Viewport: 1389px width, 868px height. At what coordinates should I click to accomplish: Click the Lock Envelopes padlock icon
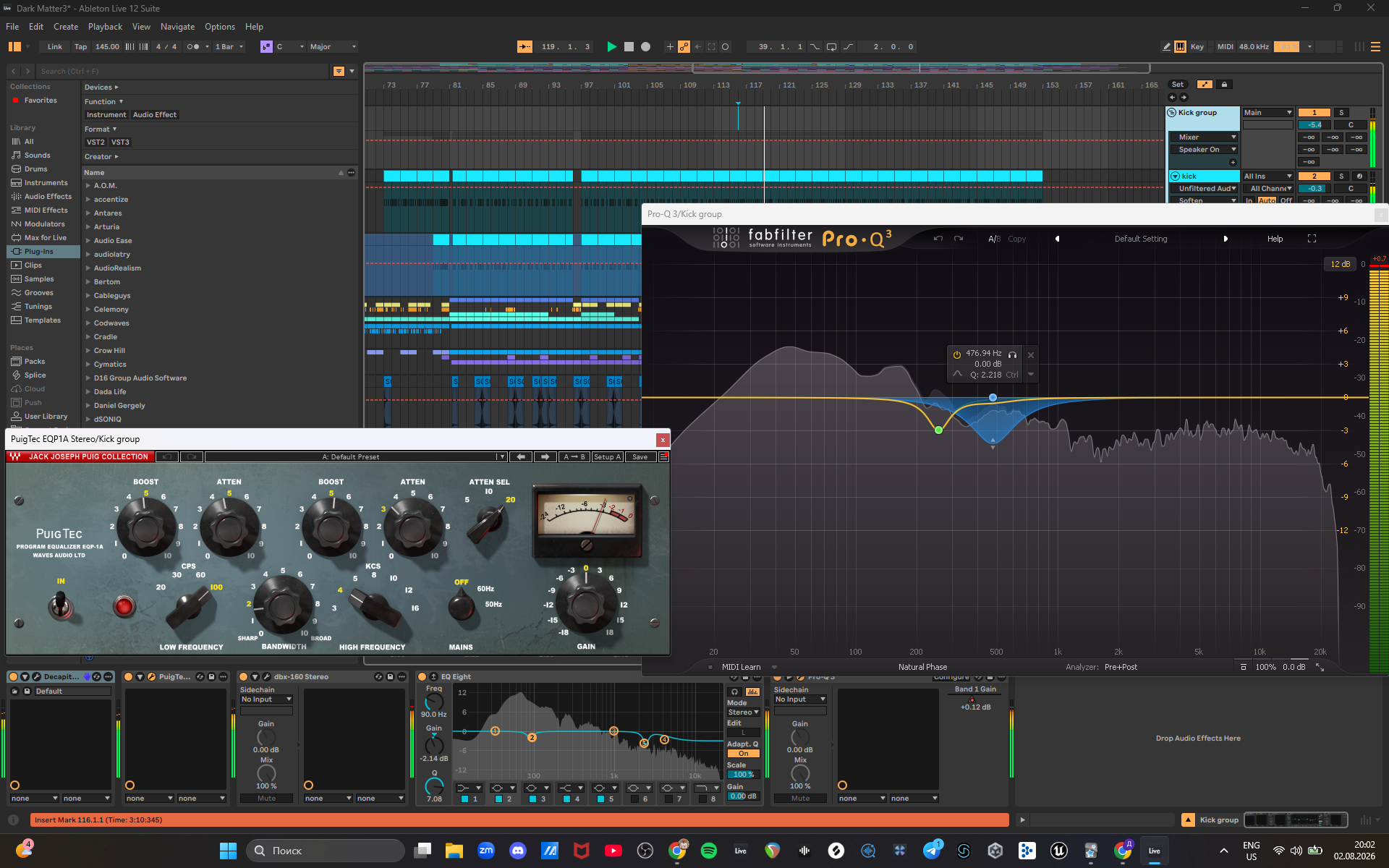coord(1224,85)
